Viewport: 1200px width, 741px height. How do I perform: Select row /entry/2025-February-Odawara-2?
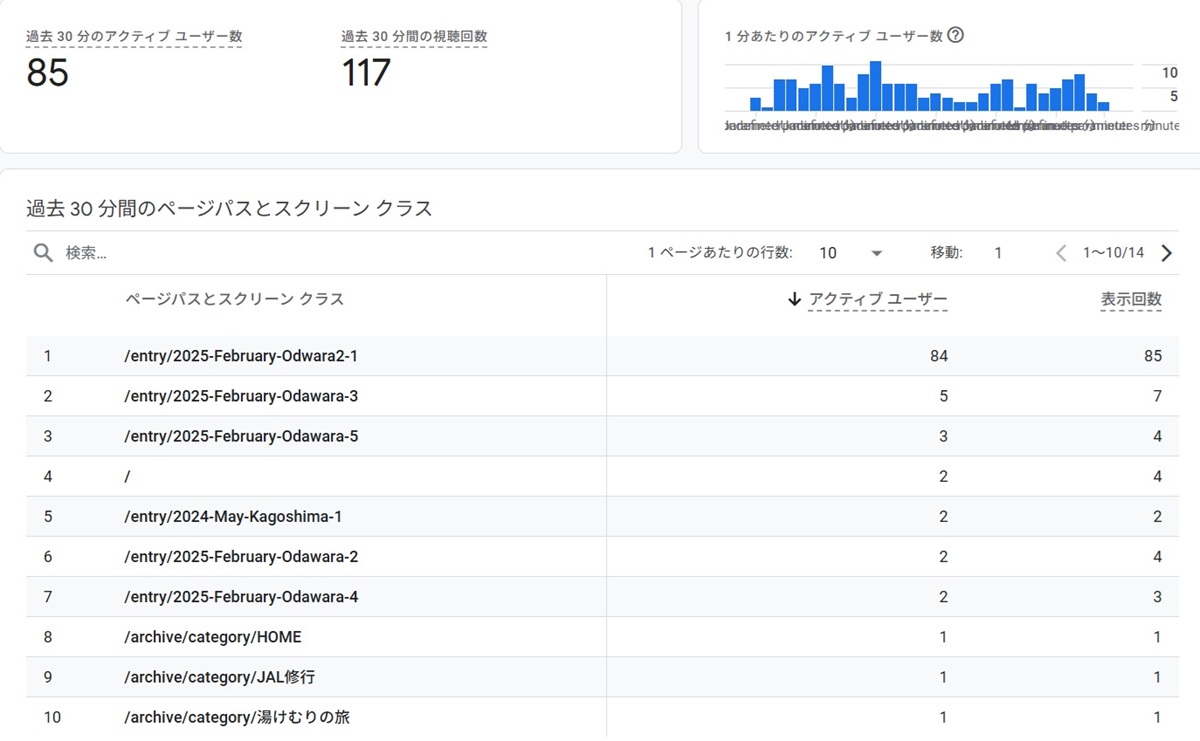coord(602,557)
